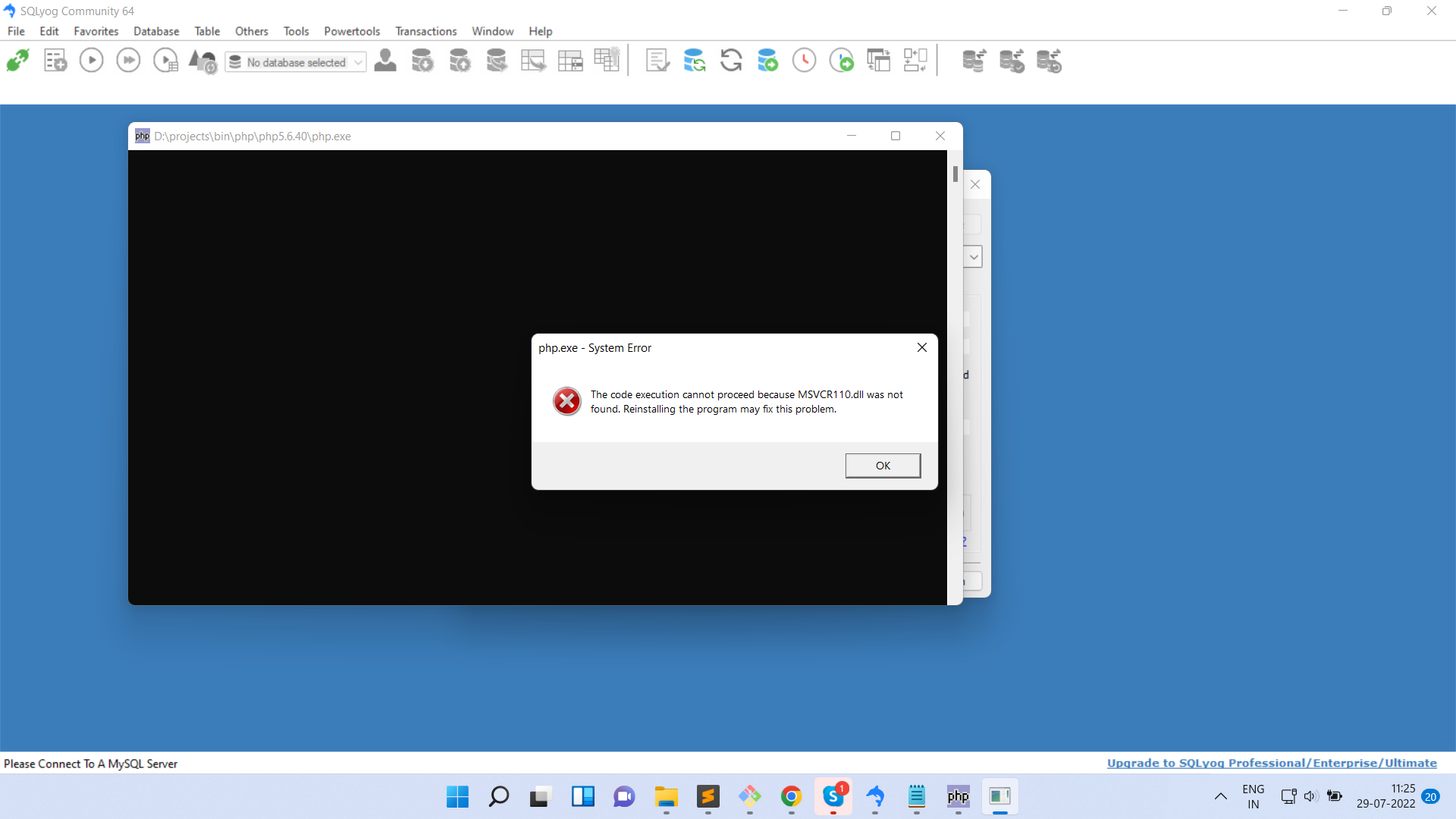Open the Powertools menu
Viewport: 1456px width, 819px height.
352,31
